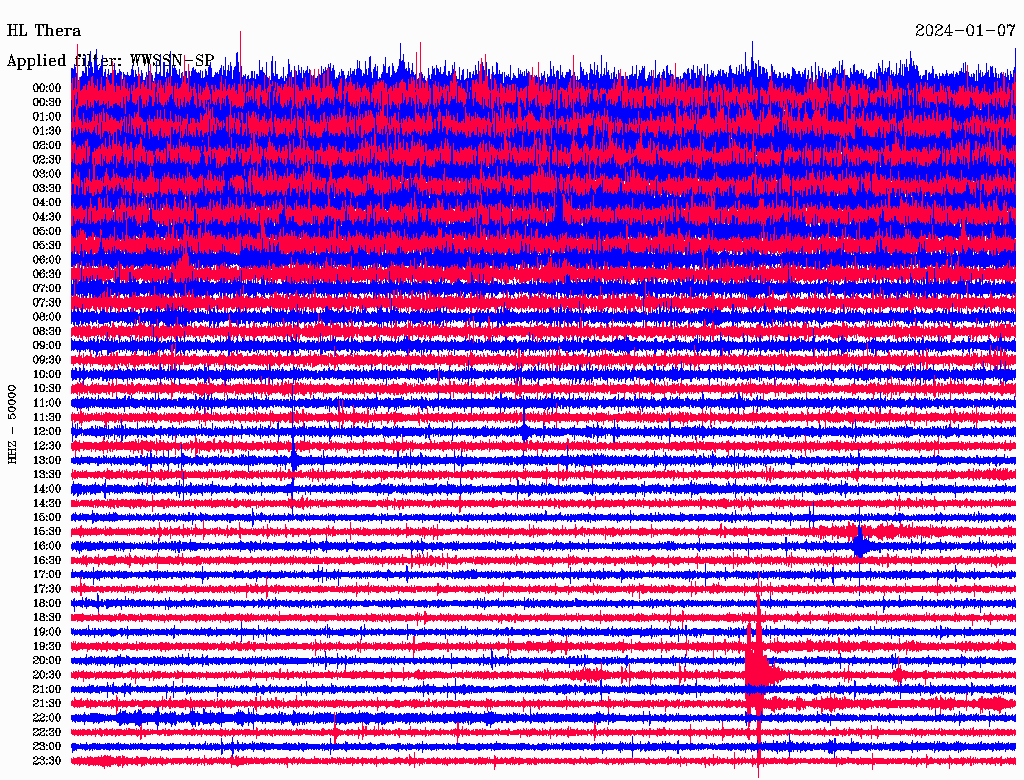Image resolution: width=1024 pixels, height=780 pixels.
Task: Select the 04:00 time label
Action: (x=47, y=203)
